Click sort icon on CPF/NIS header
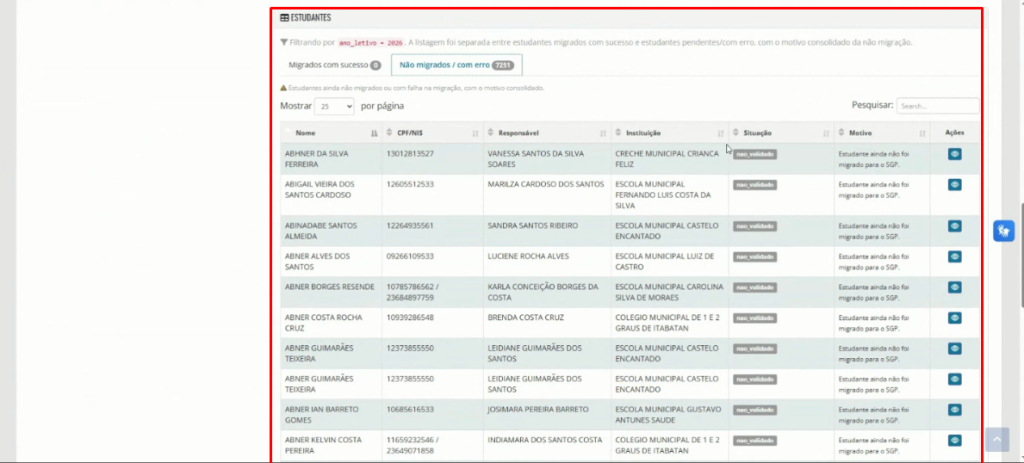The image size is (1024, 463). click(x=475, y=133)
